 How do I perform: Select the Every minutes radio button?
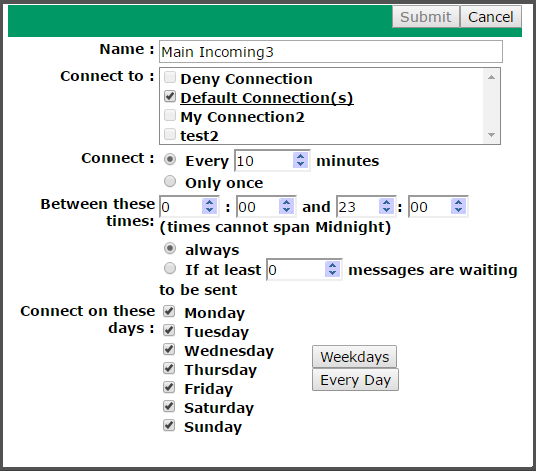pos(170,159)
